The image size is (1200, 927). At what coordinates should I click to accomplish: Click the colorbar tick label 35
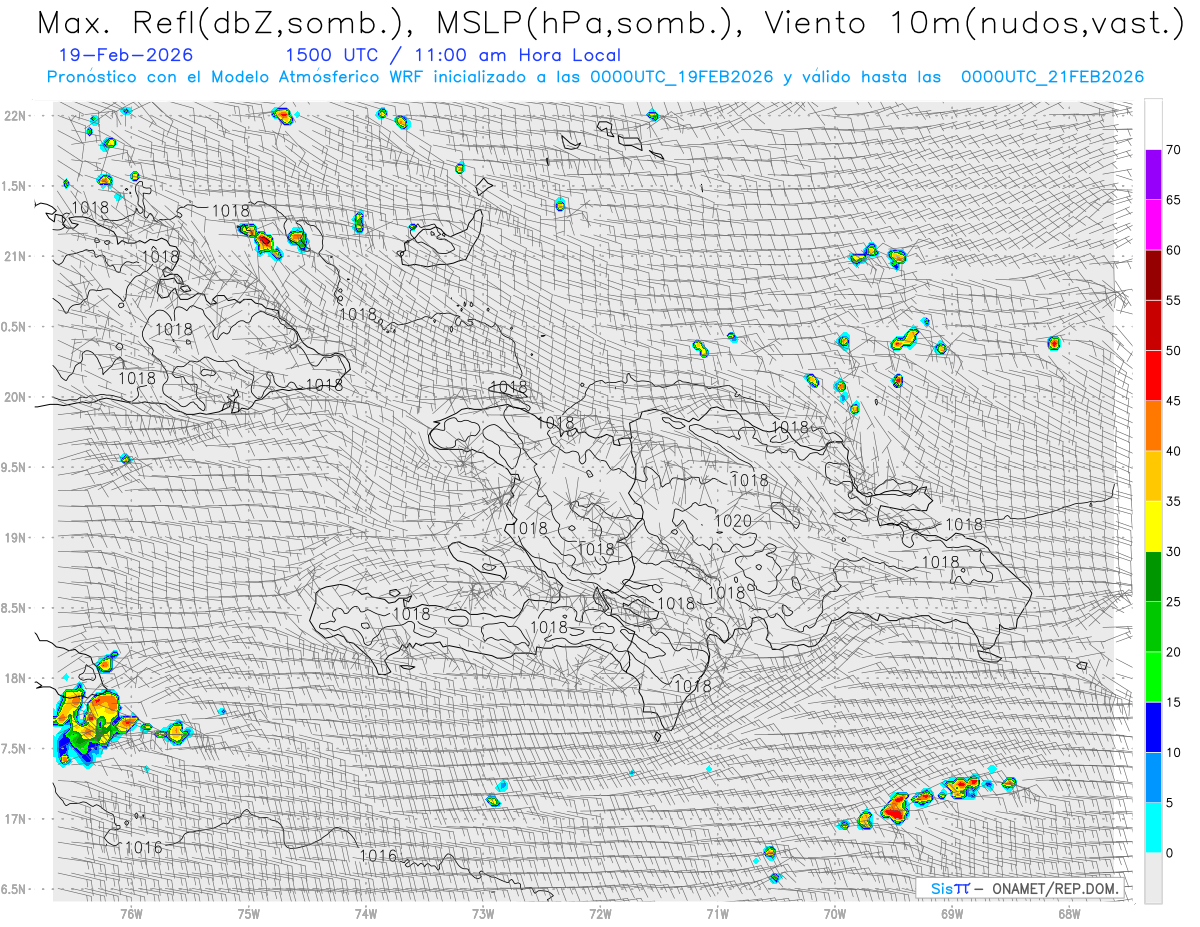1173,501
